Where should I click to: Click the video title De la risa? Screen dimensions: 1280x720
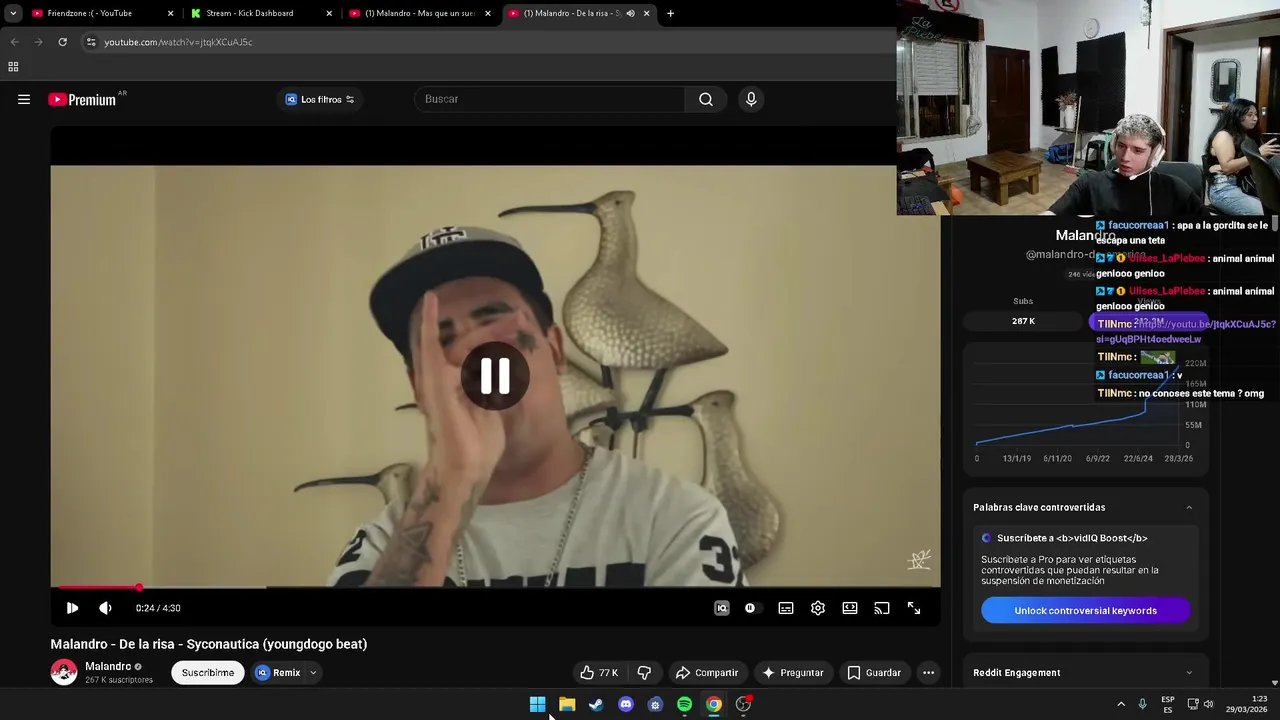coord(209,644)
